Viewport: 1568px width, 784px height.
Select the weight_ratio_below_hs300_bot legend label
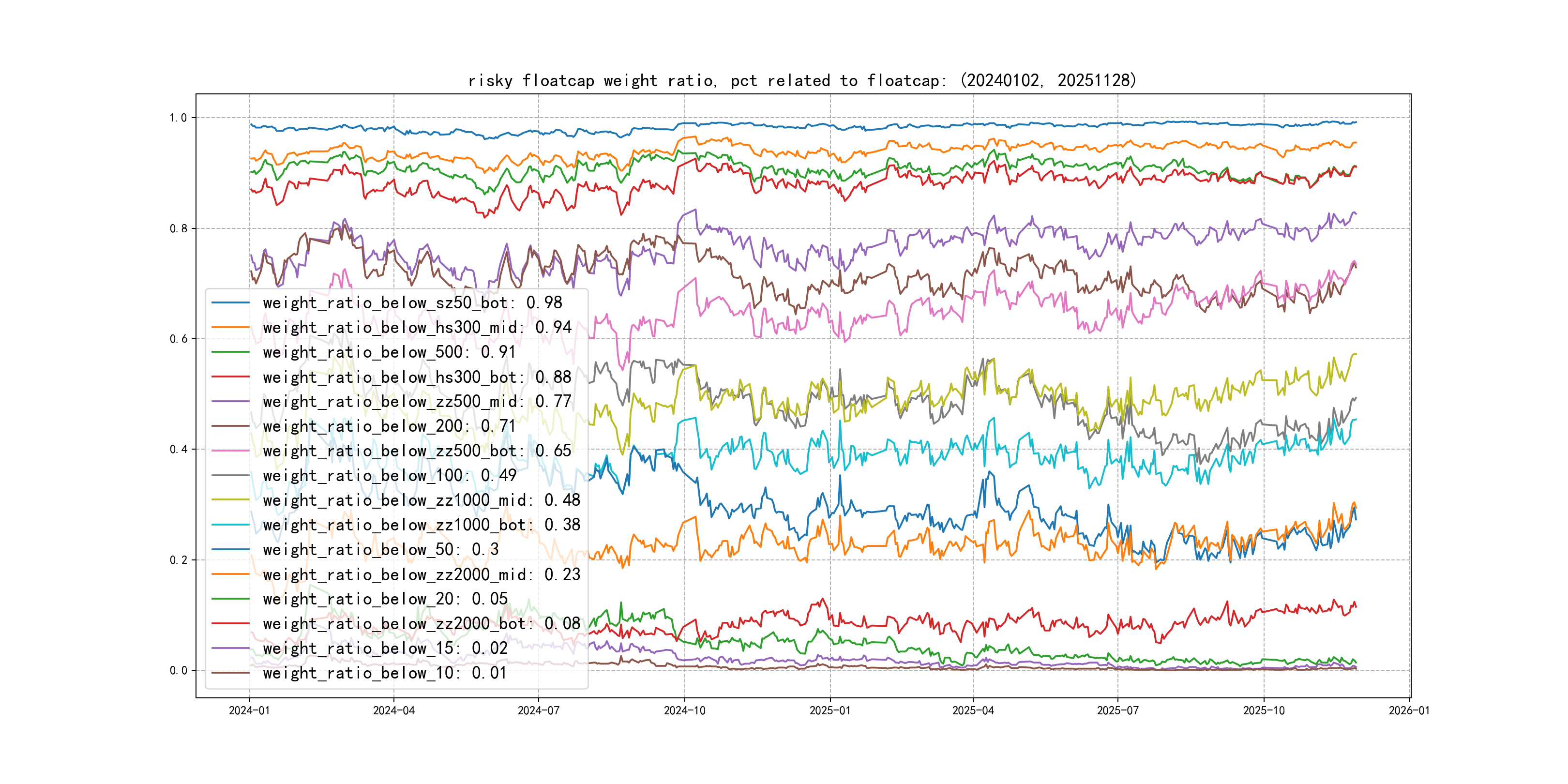click(417, 377)
